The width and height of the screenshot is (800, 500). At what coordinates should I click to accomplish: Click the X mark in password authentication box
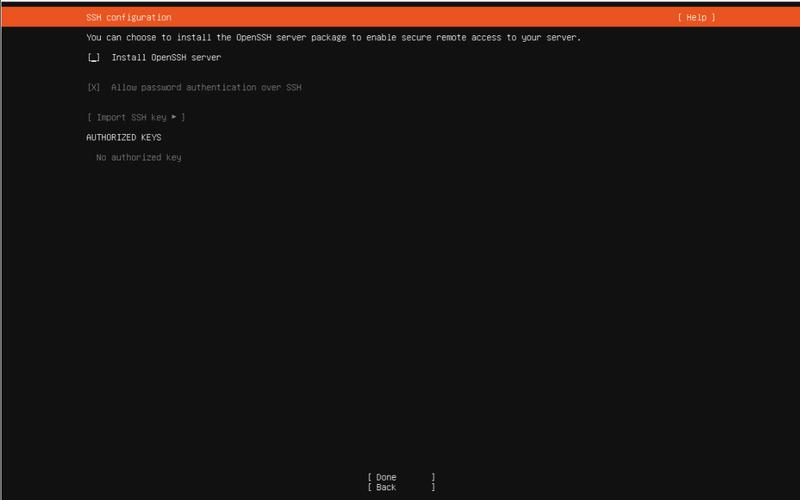tap(94, 88)
